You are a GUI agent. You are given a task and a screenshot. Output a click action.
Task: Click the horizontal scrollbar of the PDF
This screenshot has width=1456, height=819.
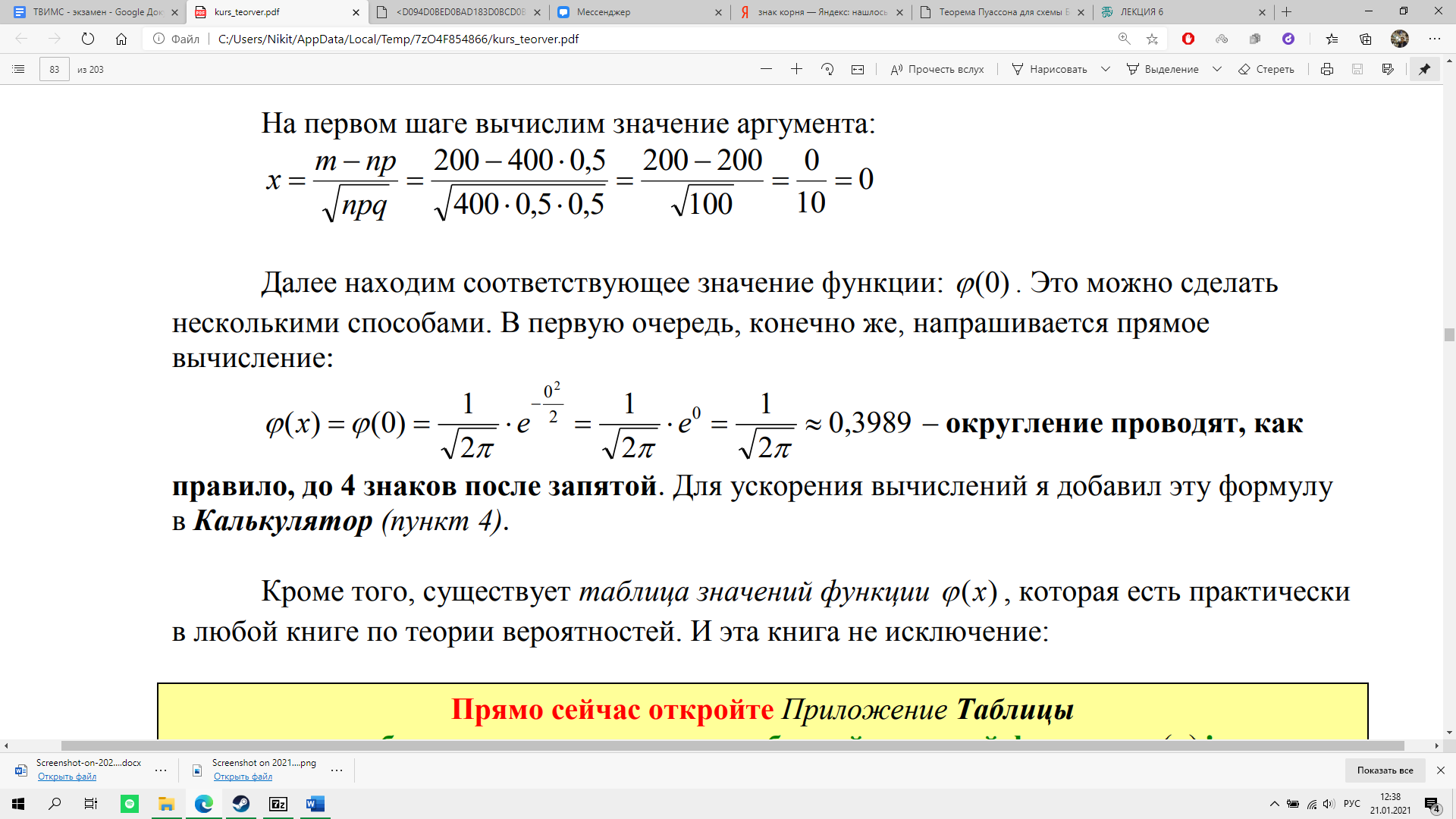[x=733, y=745]
